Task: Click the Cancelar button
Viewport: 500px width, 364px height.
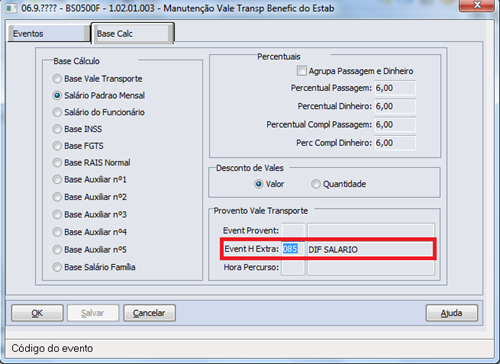Action: (x=149, y=313)
